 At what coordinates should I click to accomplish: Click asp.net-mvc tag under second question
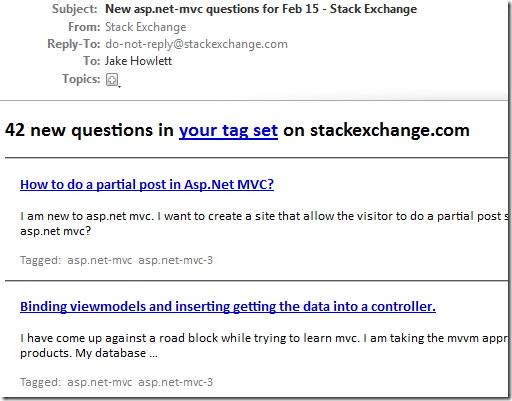coord(100,382)
